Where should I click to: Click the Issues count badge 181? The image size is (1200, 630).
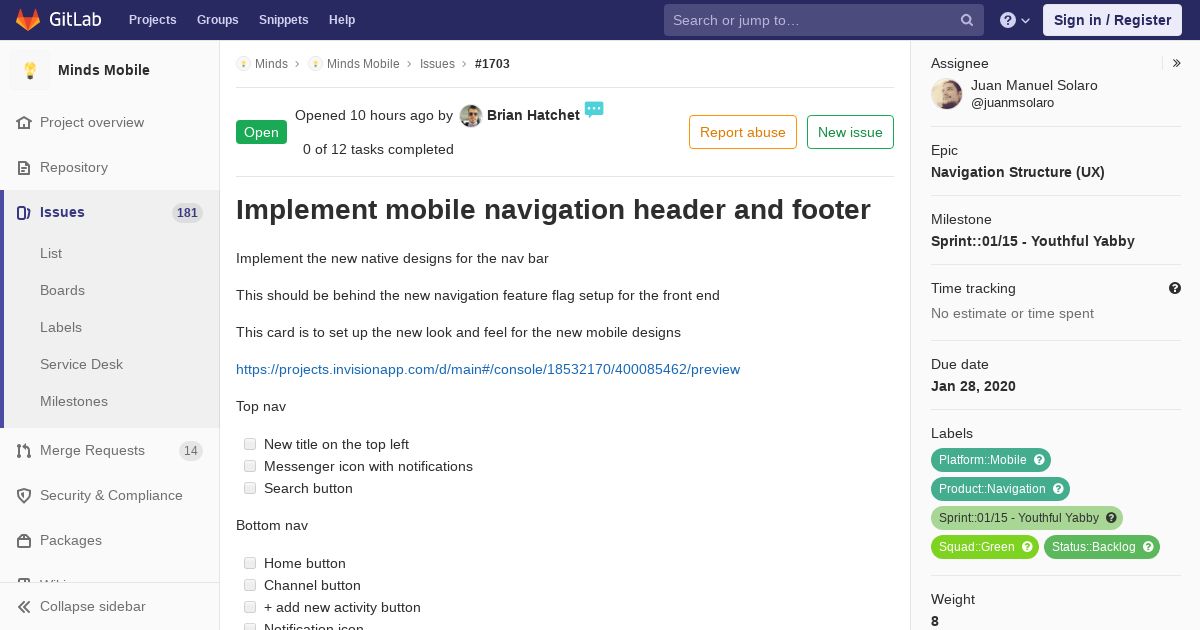click(187, 213)
